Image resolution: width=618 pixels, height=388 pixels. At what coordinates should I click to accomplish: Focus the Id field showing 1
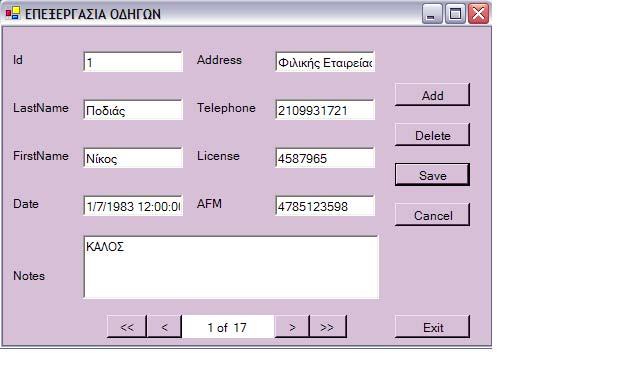(133, 62)
